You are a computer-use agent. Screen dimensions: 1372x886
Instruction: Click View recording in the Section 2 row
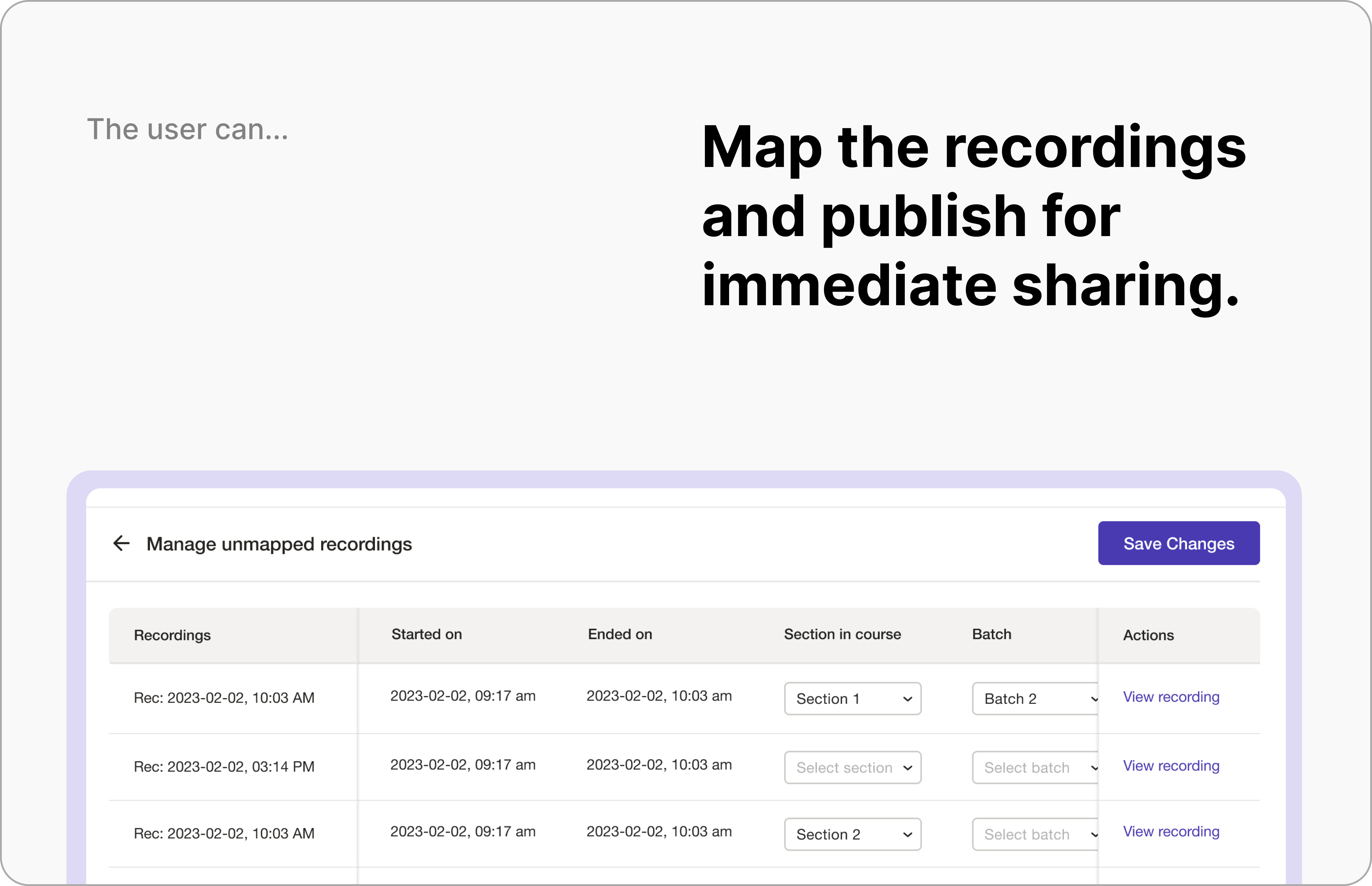[x=1171, y=831]
